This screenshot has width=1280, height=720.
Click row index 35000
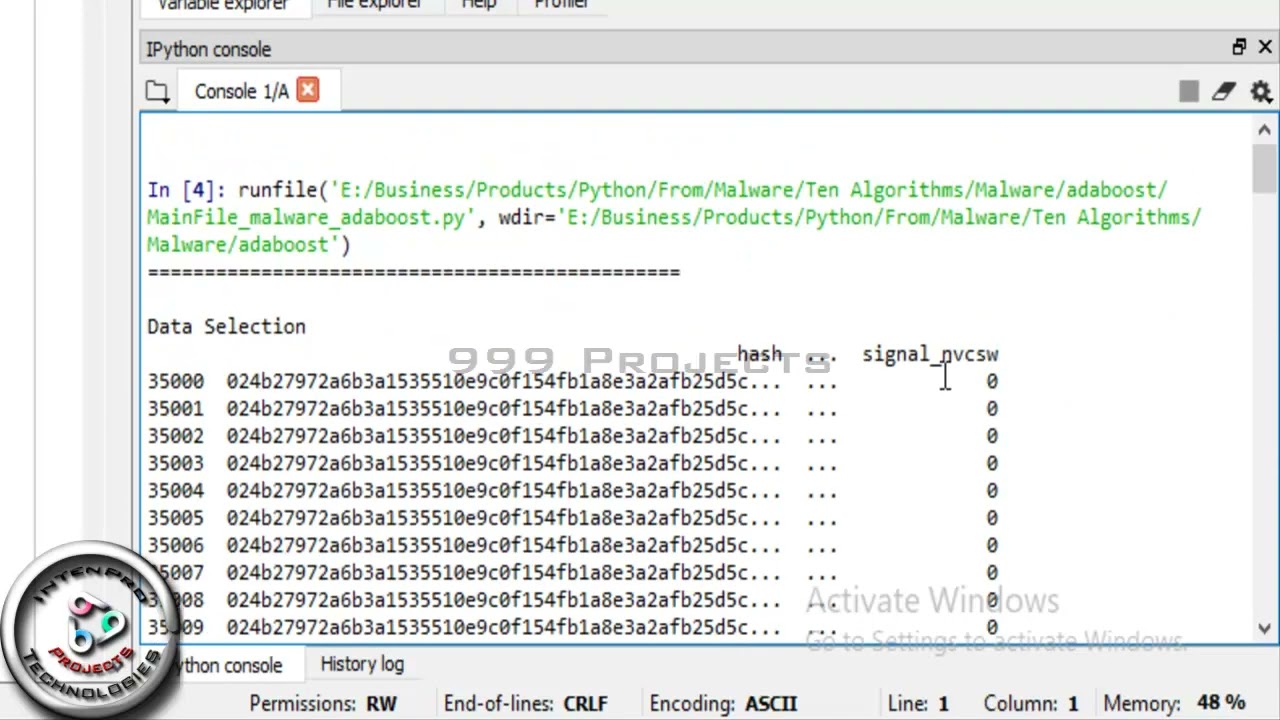[175, 382]
